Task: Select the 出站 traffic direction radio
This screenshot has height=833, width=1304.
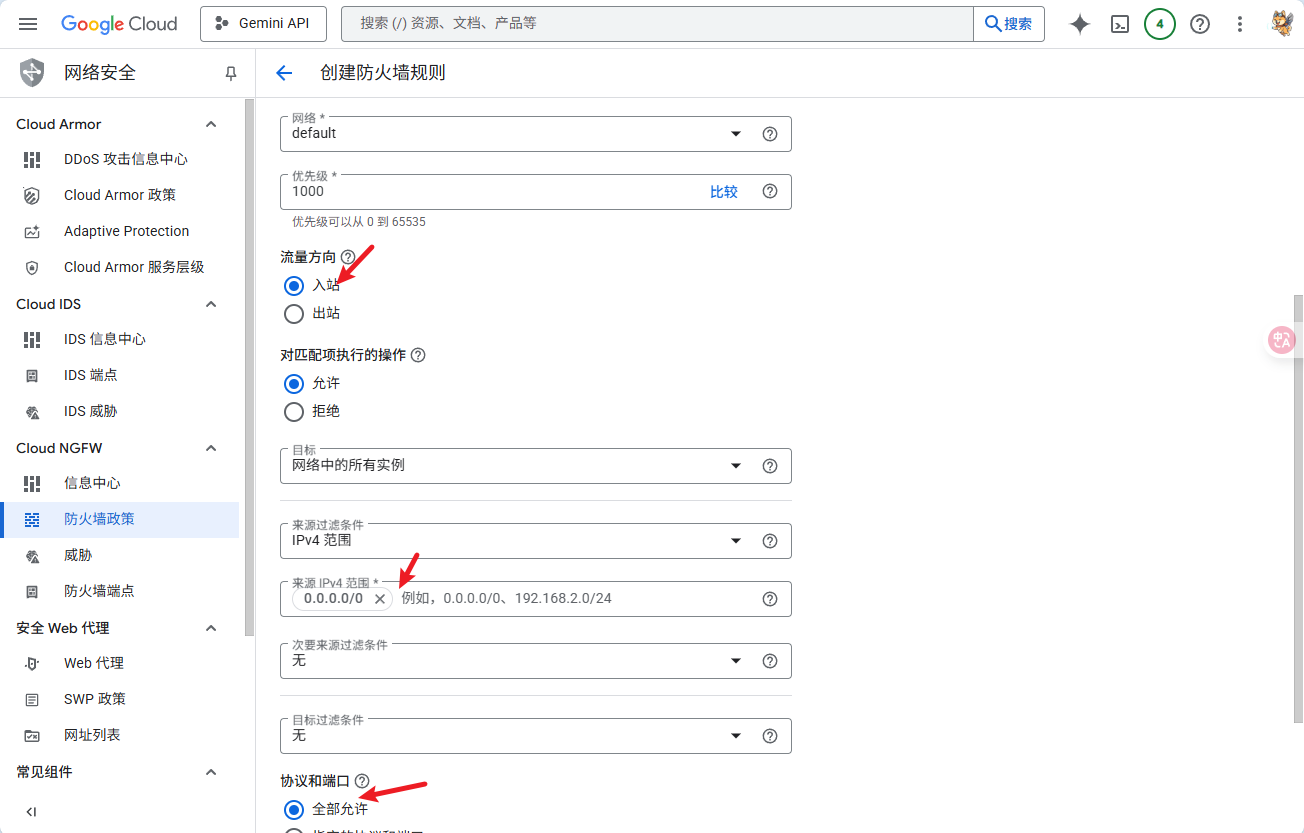Action: click(x=294, y=314)
